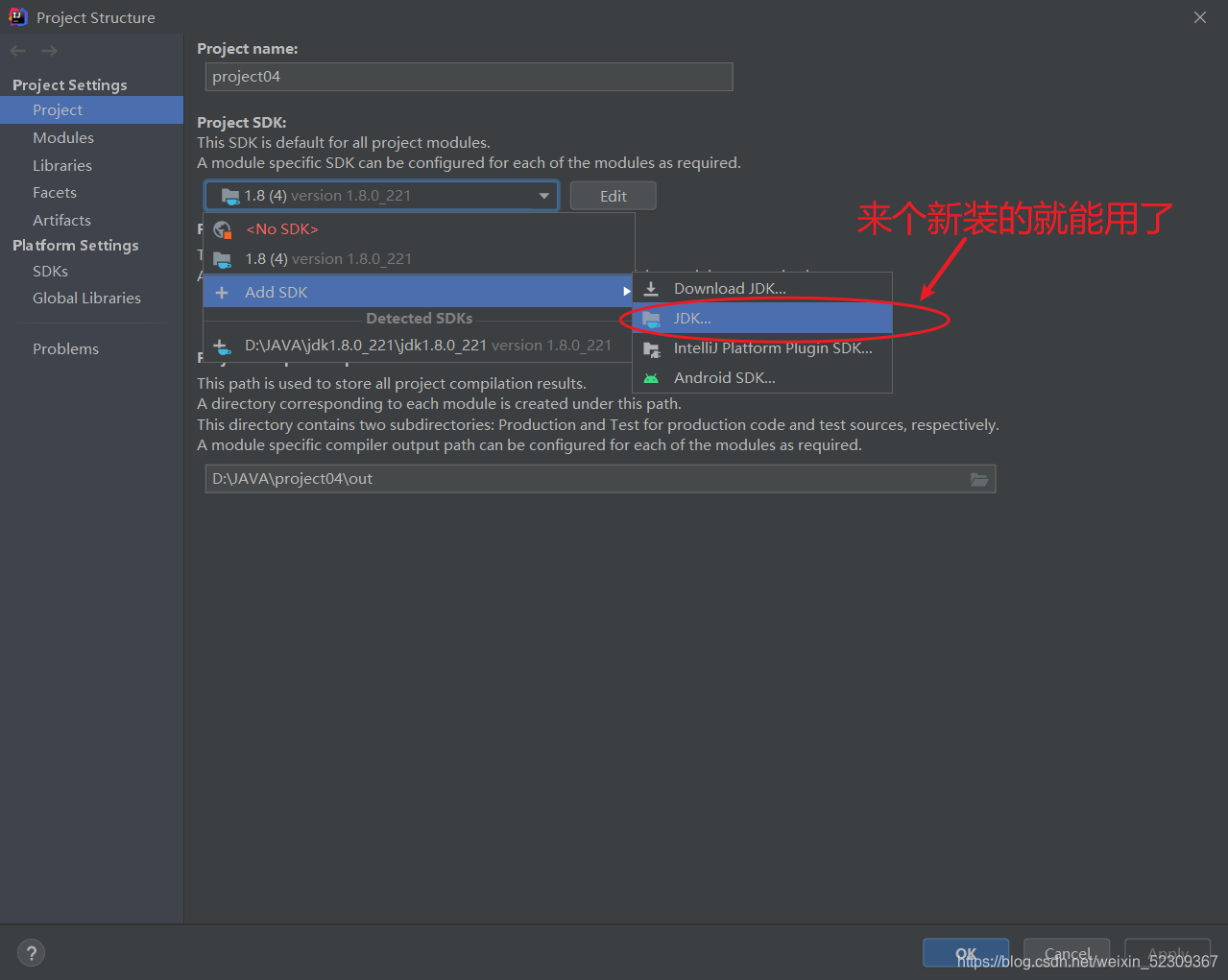This screenshot has height=980, width=1228.
Task: Click the Add SDK plus icon
Action: pyautogui.click(x=220, y=292)
